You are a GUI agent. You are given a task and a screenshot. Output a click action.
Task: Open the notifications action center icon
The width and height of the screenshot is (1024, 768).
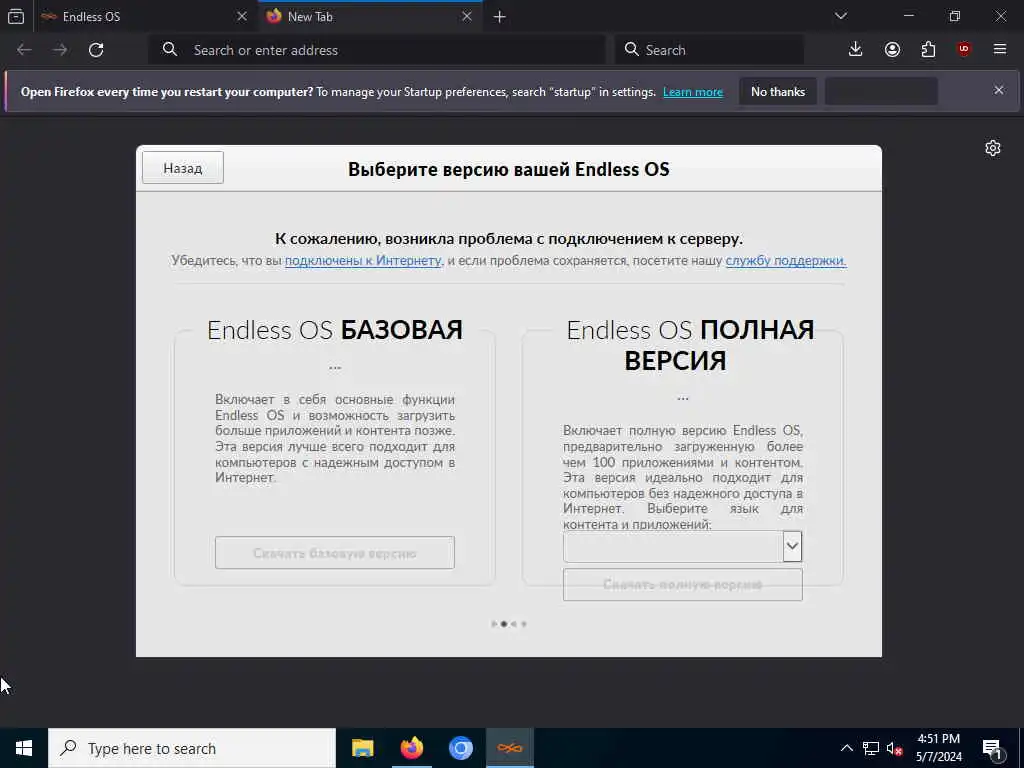coord(992,749)
